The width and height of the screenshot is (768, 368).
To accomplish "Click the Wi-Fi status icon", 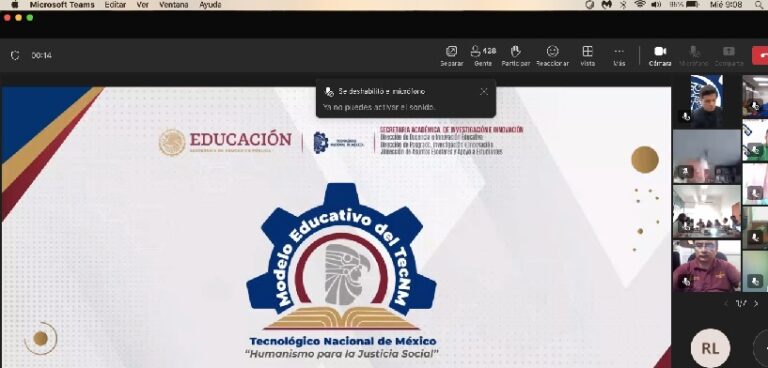I will 640,4.
